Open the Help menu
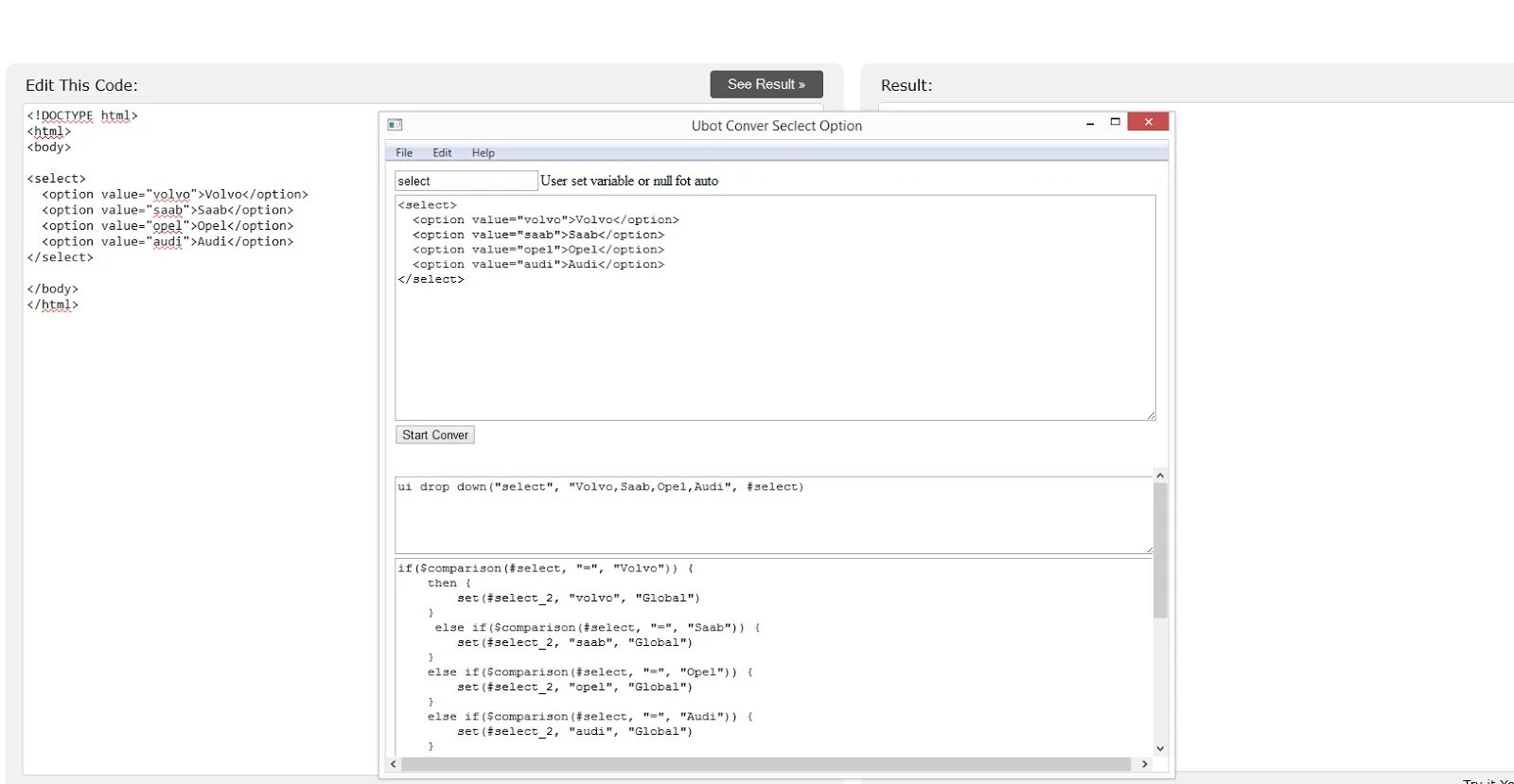1514x784 pixels. point(484,153)
